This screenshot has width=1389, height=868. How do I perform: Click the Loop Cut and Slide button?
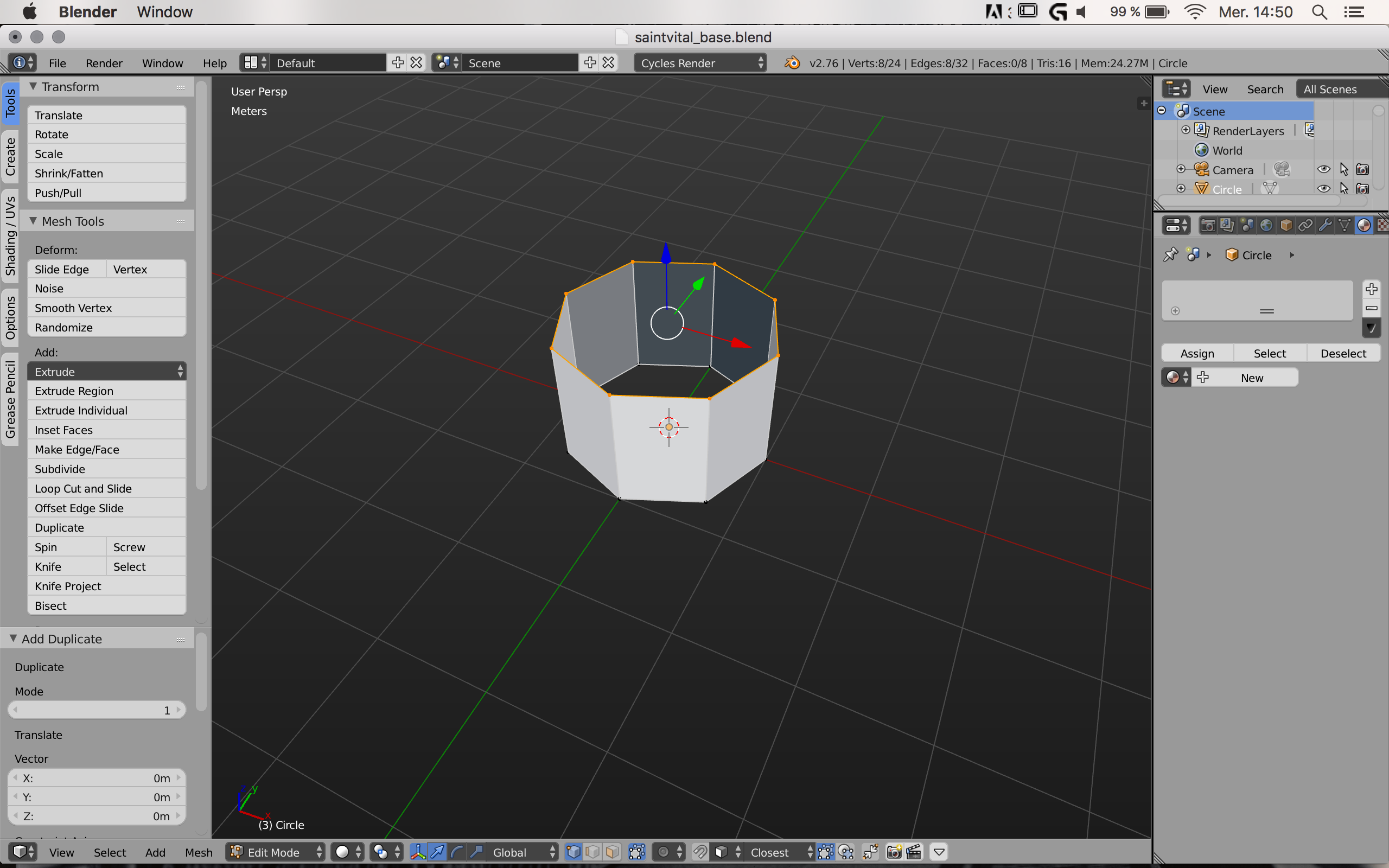107,489
